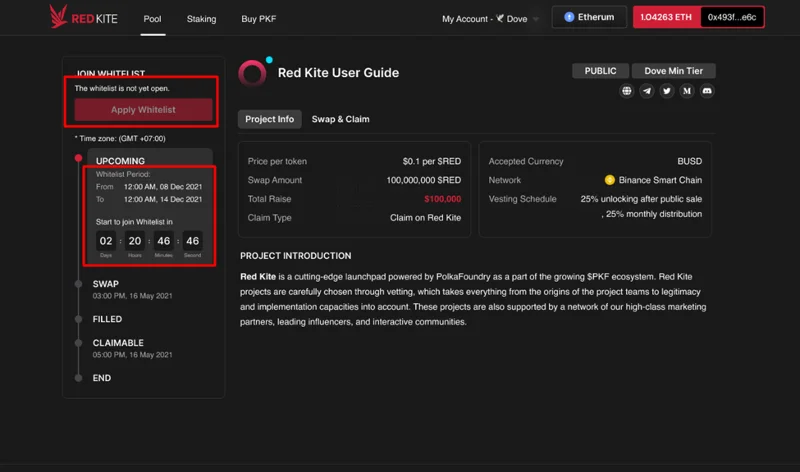Image resolution: width=800 pixels, height=472 pixels.
Task: Open the Telegram social icon
Action: tap(646, 91)
